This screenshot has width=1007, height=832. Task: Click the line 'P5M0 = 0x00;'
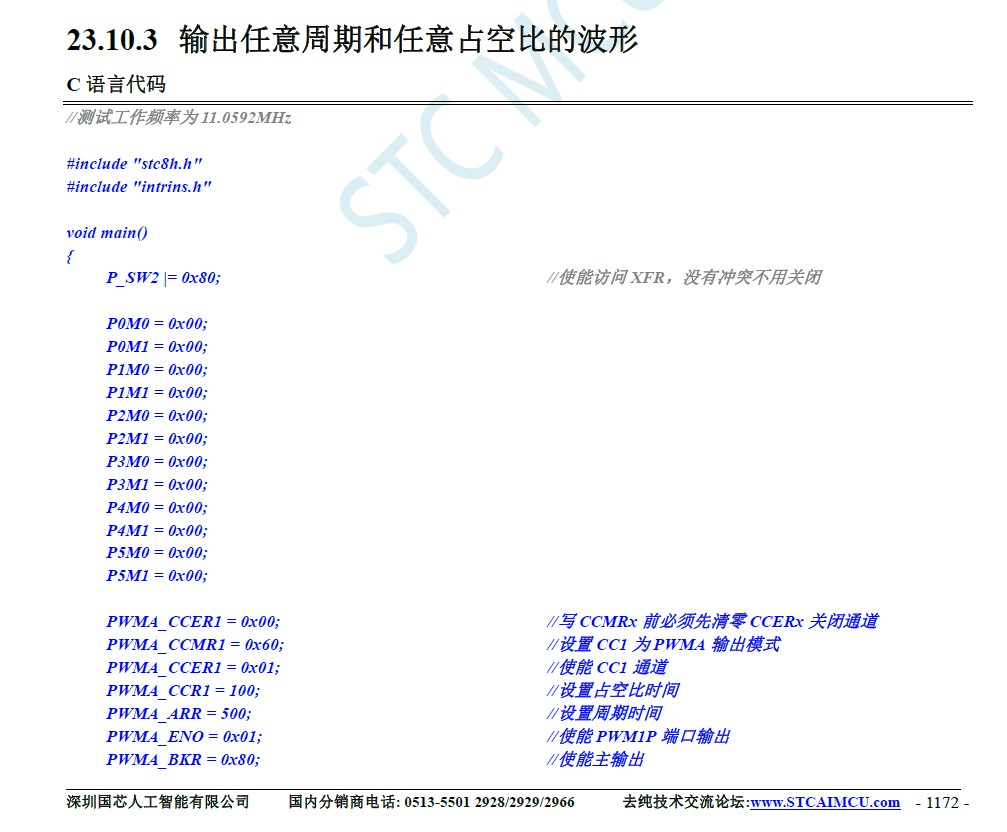point(157,553)
